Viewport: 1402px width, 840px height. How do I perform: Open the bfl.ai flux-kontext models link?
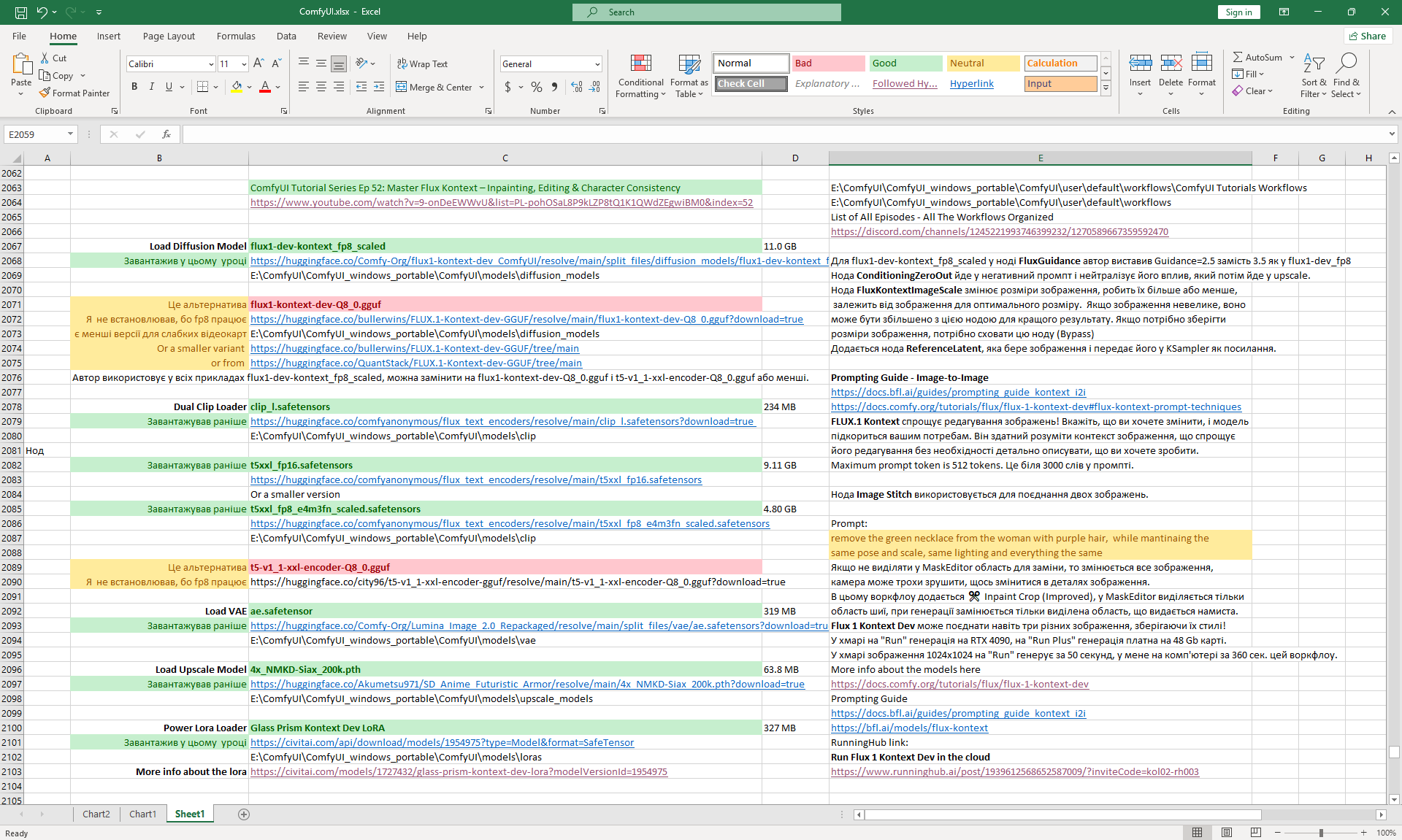tap(909, 728)
